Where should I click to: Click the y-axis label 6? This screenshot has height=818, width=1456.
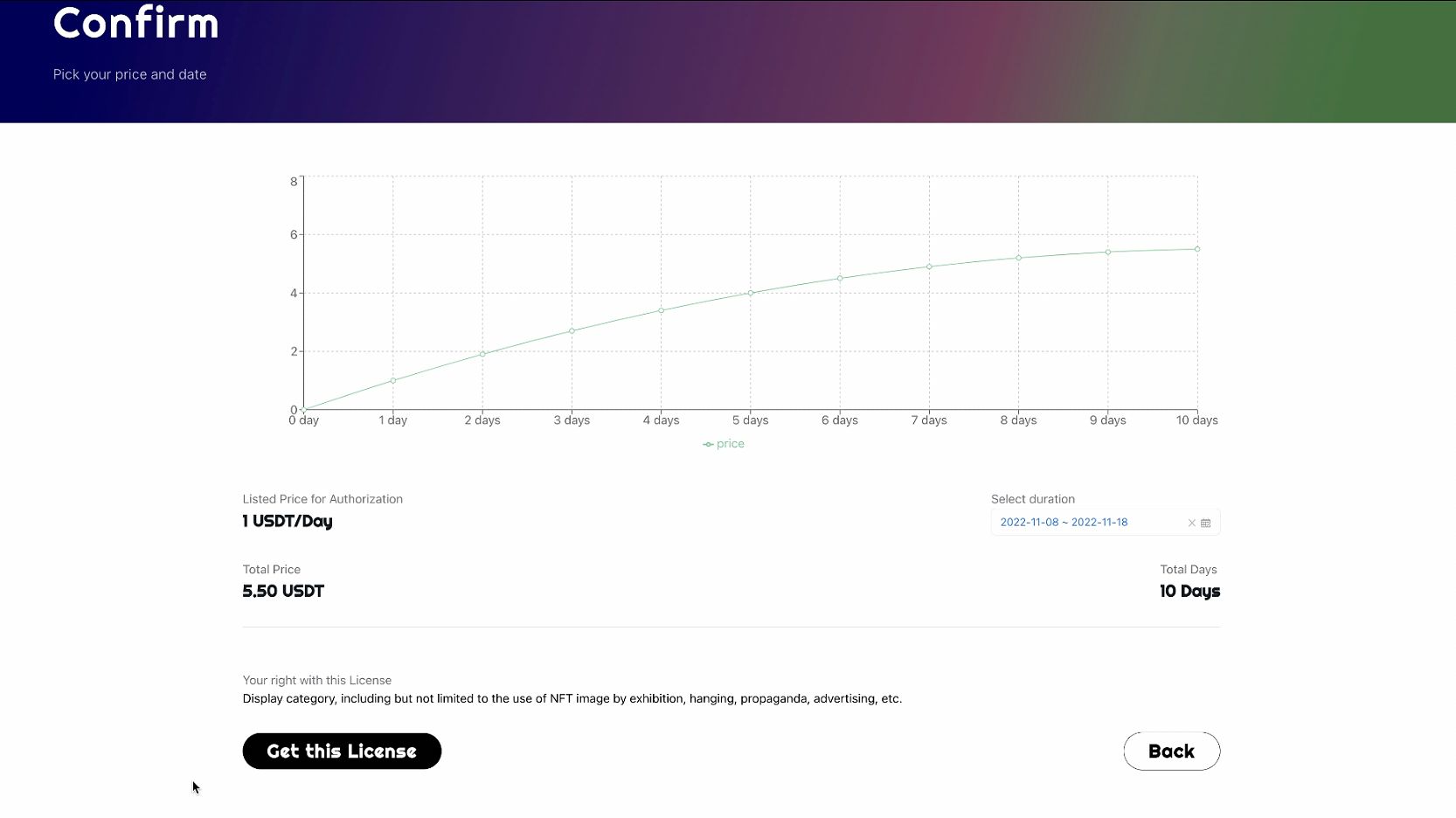(x=294, y=234)
